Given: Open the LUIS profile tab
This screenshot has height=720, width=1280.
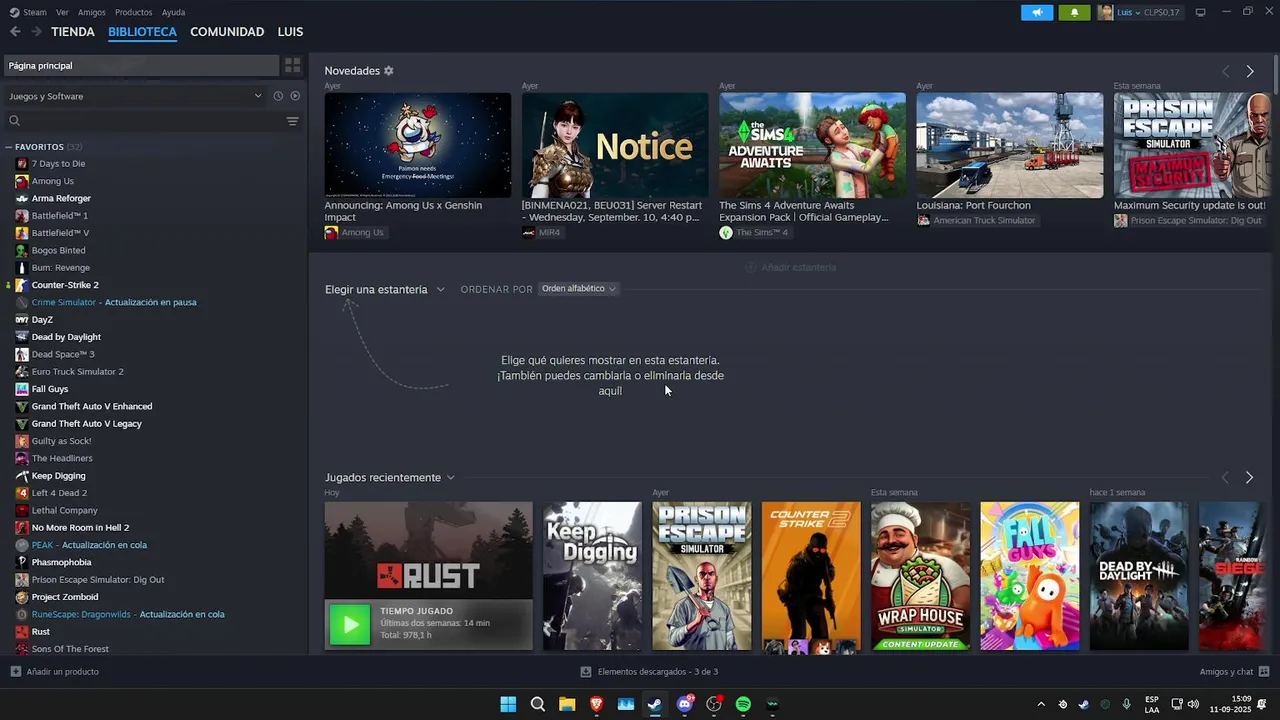Looking at the screenshot, I should pos(290,32).
